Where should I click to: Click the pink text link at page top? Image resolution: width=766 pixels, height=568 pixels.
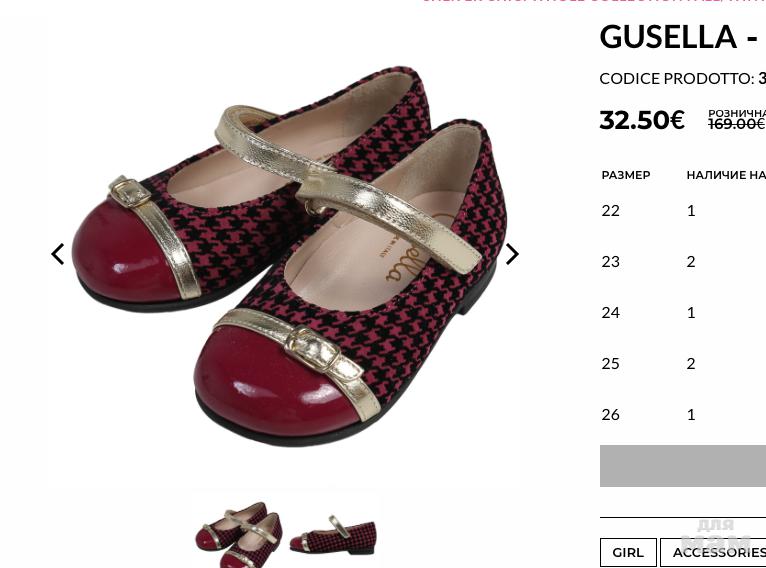point(594,1)
